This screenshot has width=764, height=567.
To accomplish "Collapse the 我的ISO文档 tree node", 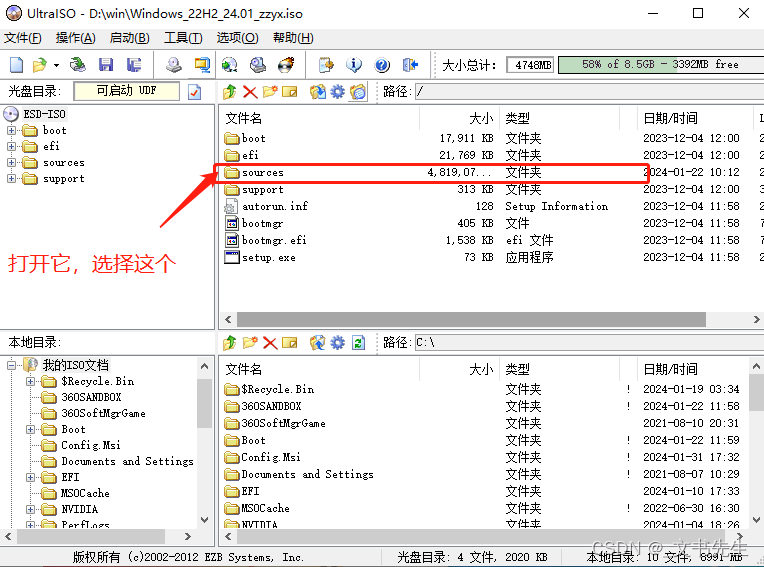I will click(x=11, y=365).
